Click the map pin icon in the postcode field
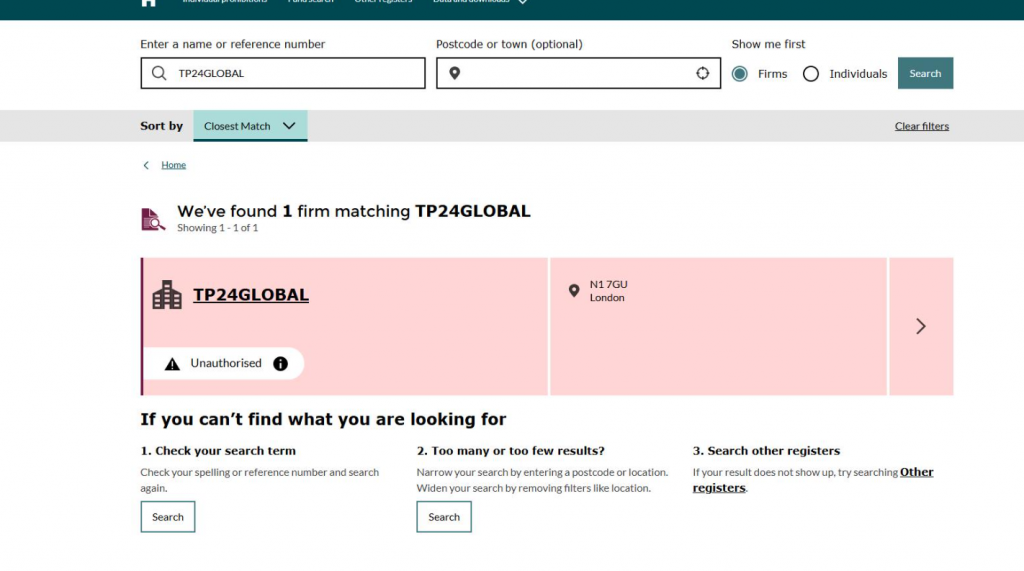 coord(455,73)
